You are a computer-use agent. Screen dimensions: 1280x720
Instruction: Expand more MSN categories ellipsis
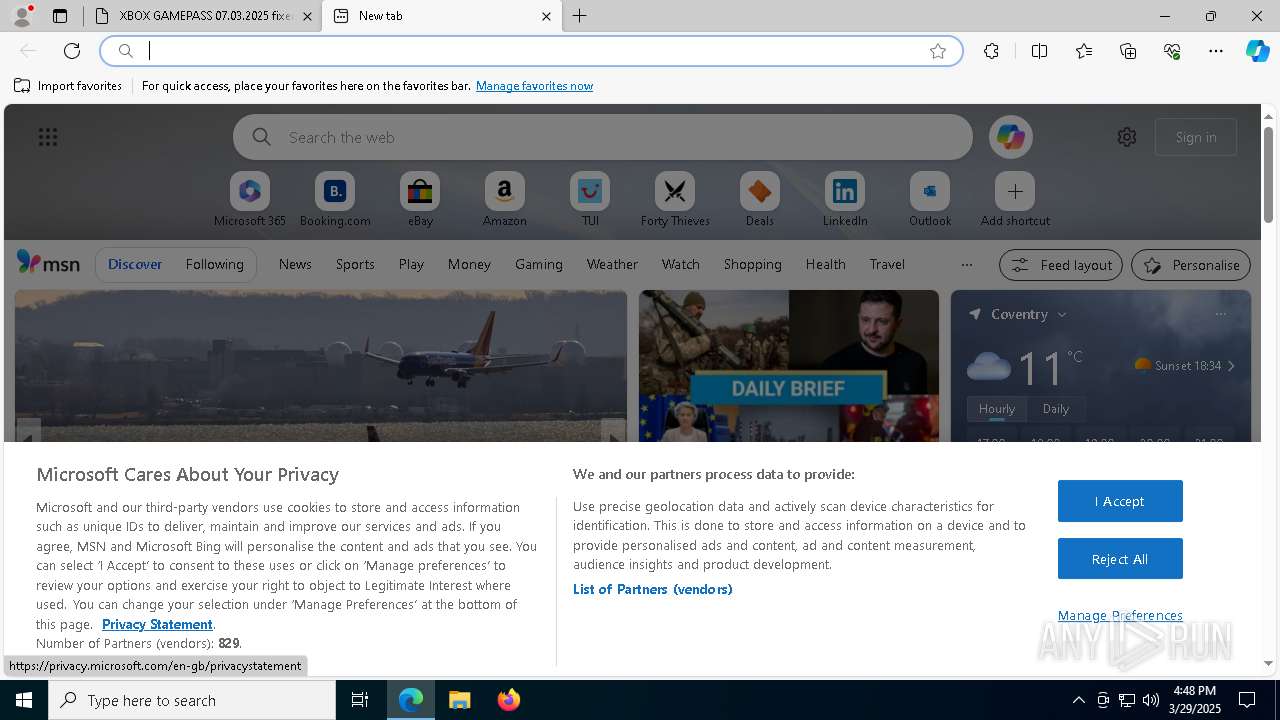(x=966, y=265)
